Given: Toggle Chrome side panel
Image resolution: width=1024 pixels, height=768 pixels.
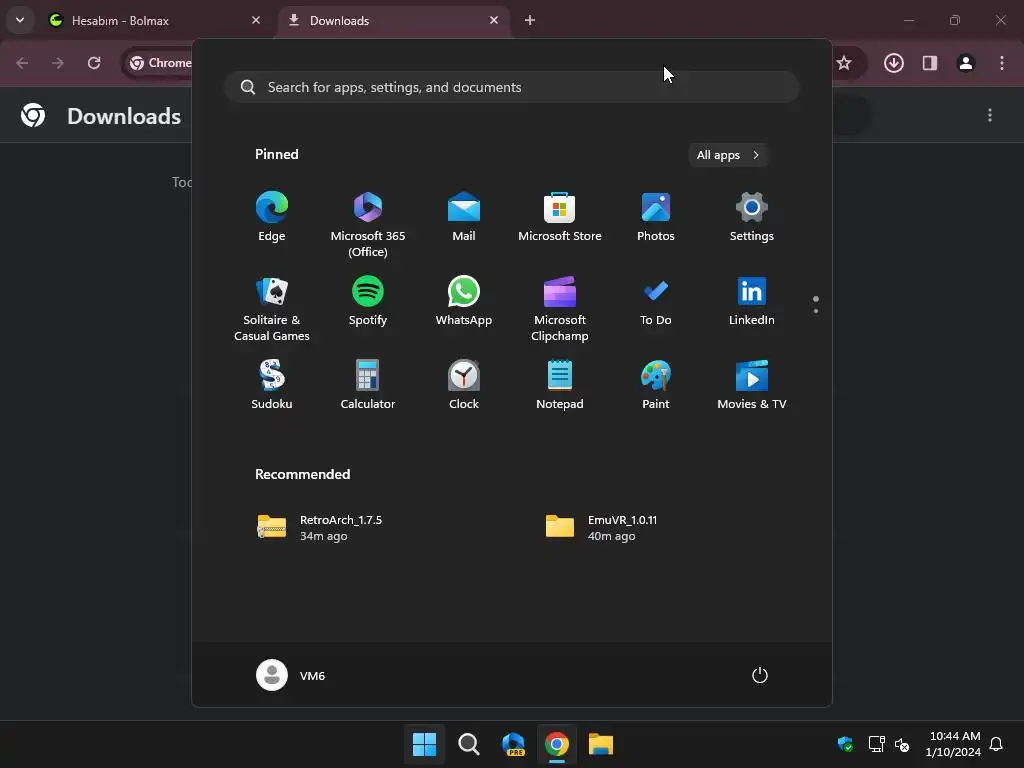Looking at the screenshot, I should (x=930, y=63).
